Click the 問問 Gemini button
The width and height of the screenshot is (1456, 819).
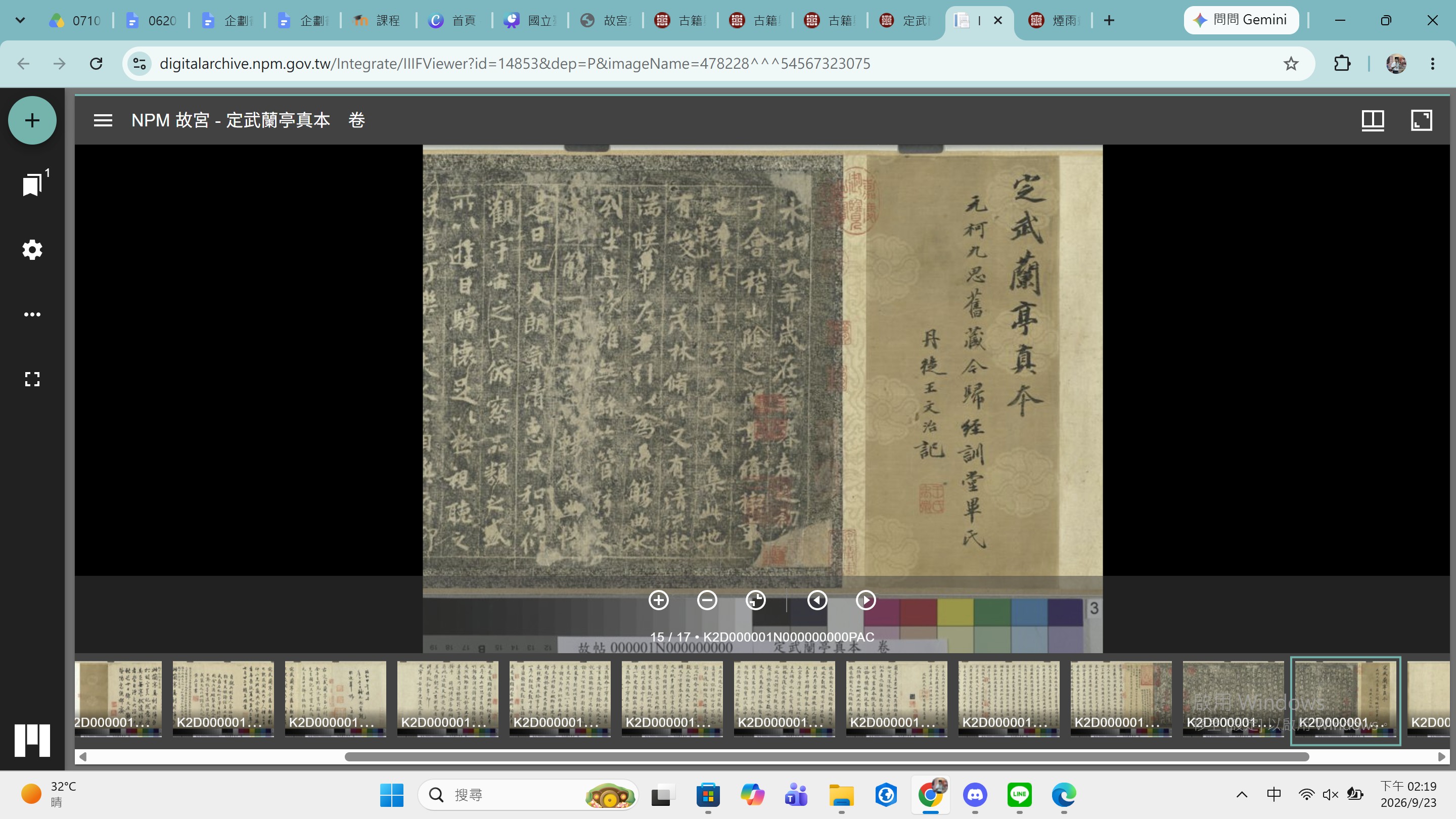pyautogui.click(x=1241, y=20)
